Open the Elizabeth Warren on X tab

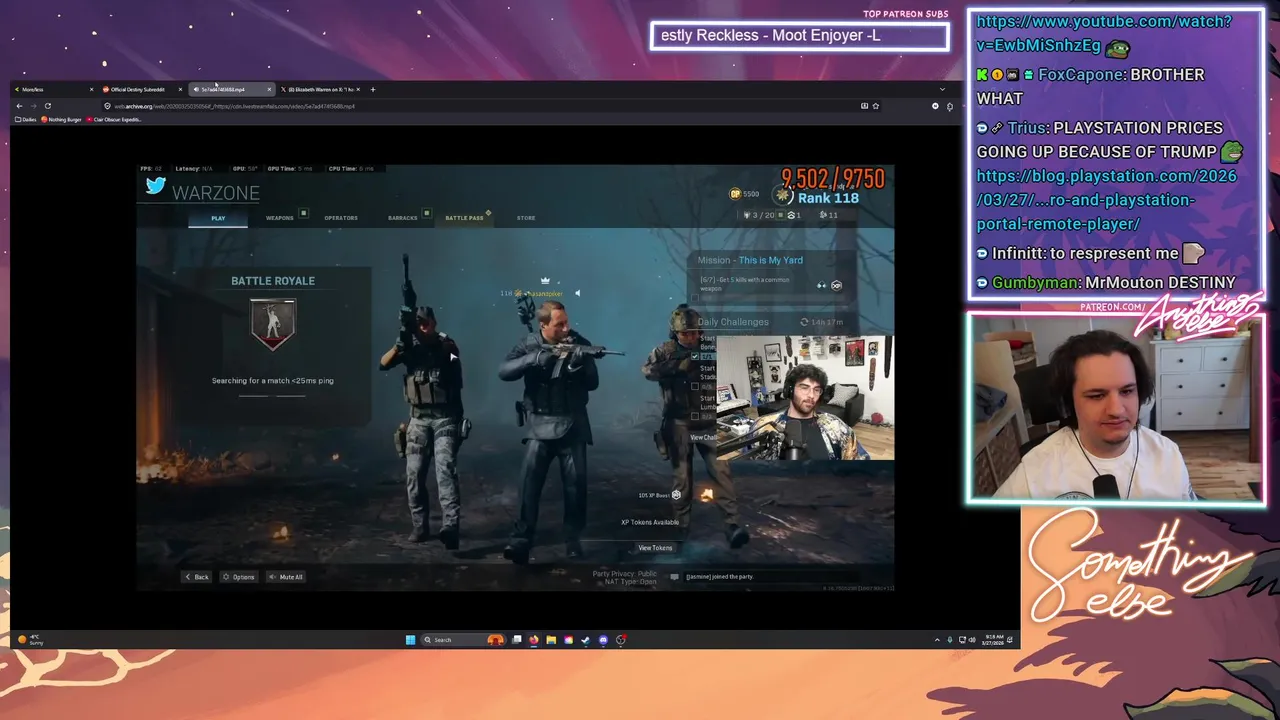(320, 89)
